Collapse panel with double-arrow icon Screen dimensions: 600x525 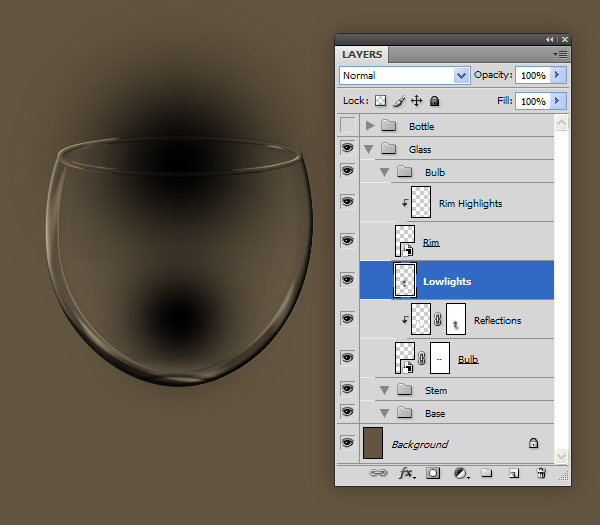click(x=549, y=39)
